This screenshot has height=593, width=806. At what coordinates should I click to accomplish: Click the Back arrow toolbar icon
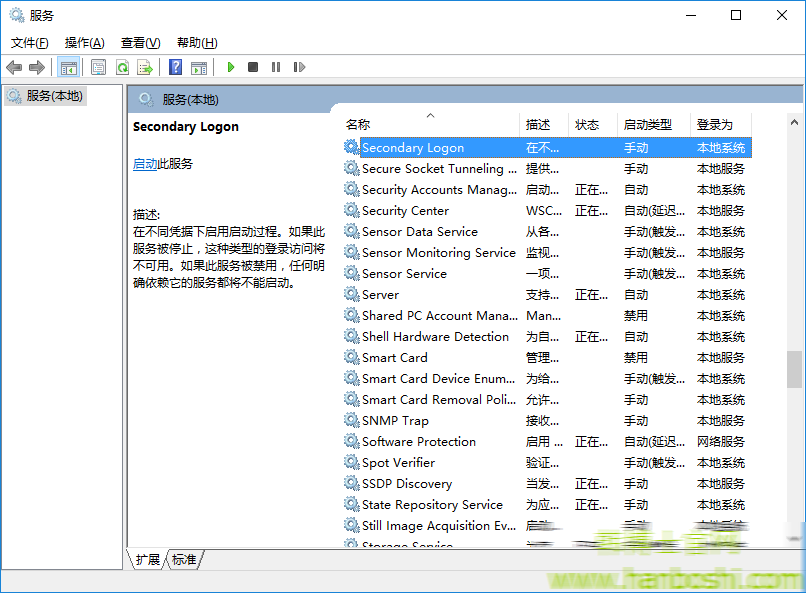(x=14, y=67)
